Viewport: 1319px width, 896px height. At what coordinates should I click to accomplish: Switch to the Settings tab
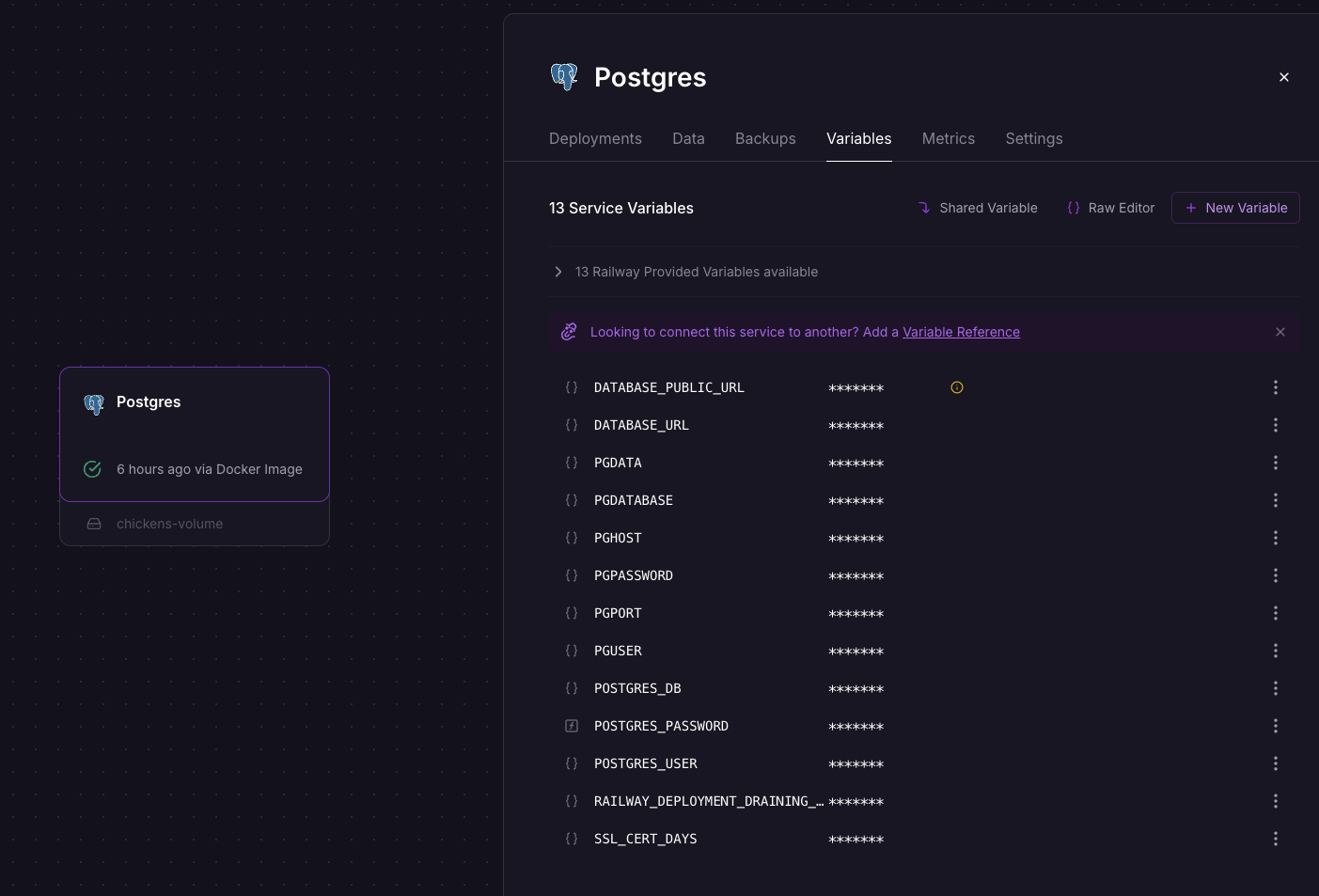1034,138
